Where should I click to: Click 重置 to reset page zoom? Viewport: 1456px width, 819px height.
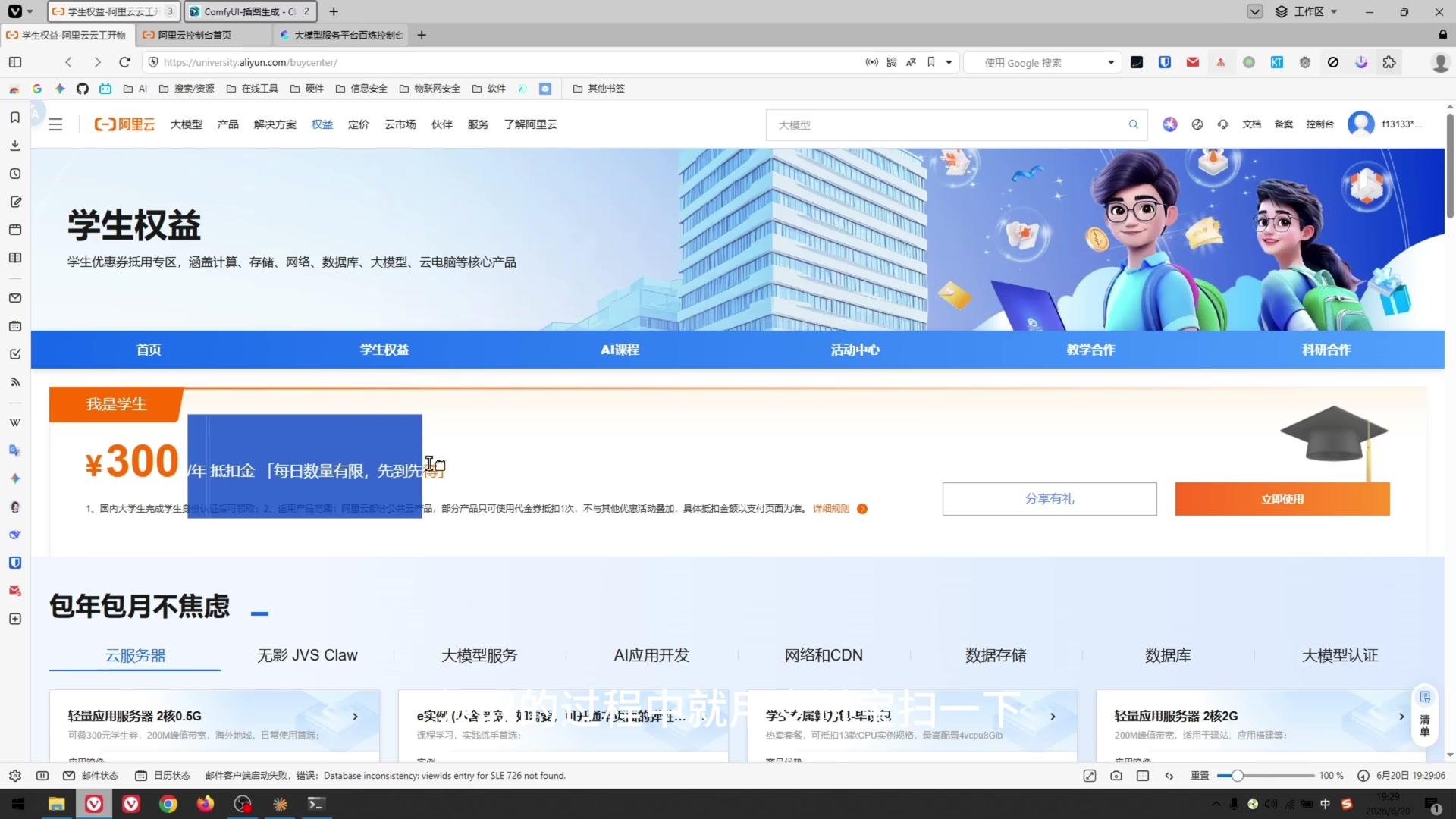click(x=1200, y=776)
